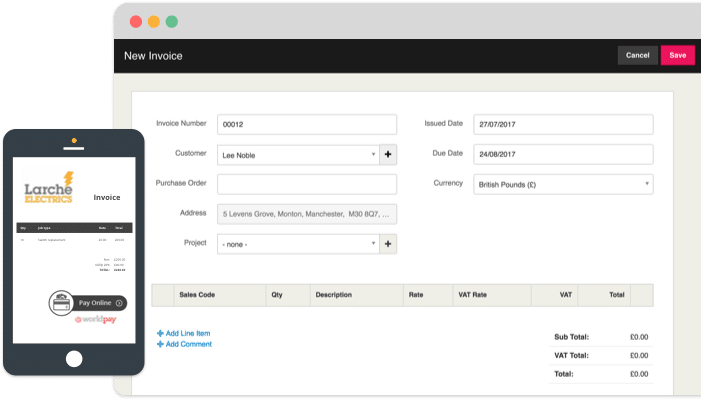Expand the Currency dropdown British Pounds
The image size is (701, 400).
[x=562, y=184]
